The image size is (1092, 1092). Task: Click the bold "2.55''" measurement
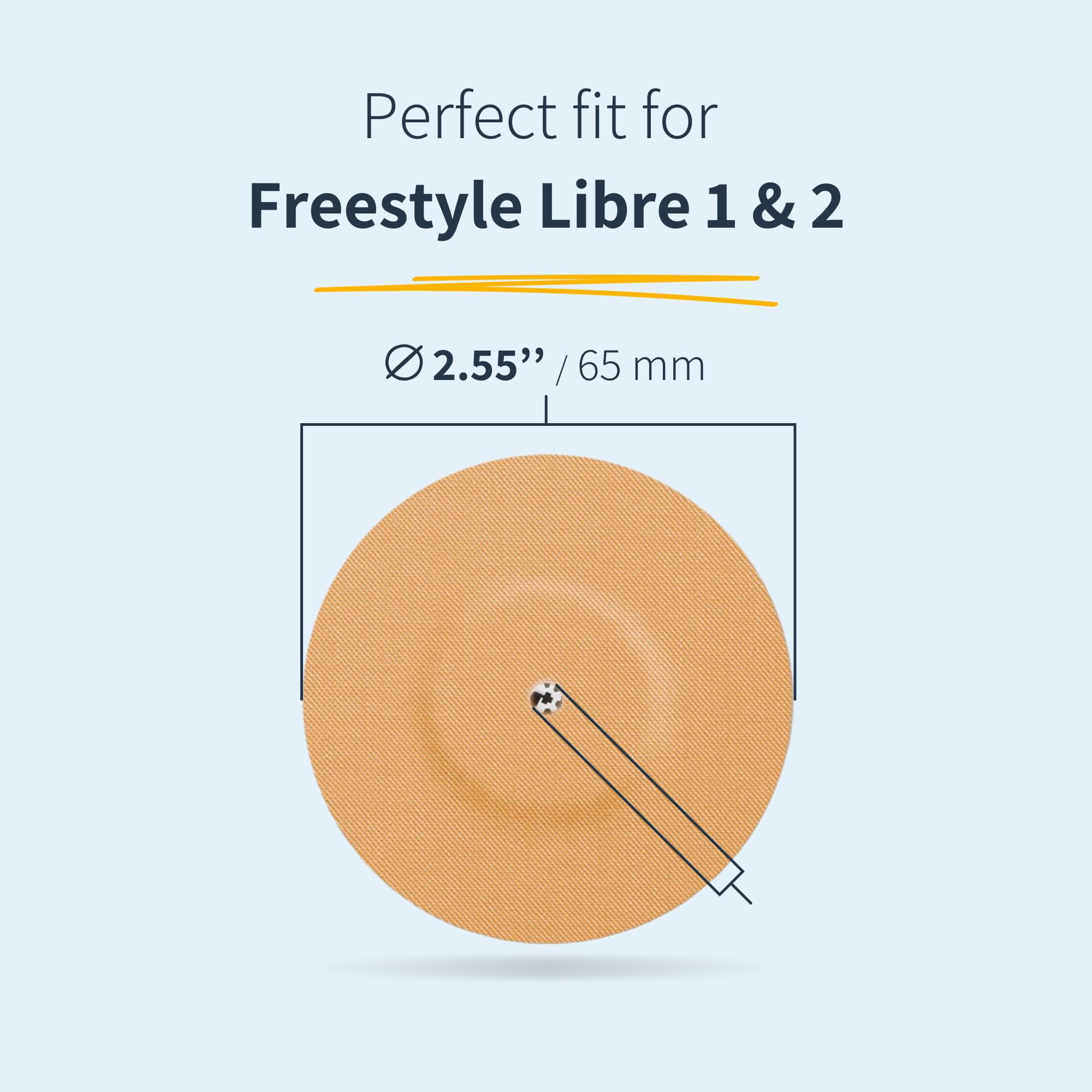(487, 365)
